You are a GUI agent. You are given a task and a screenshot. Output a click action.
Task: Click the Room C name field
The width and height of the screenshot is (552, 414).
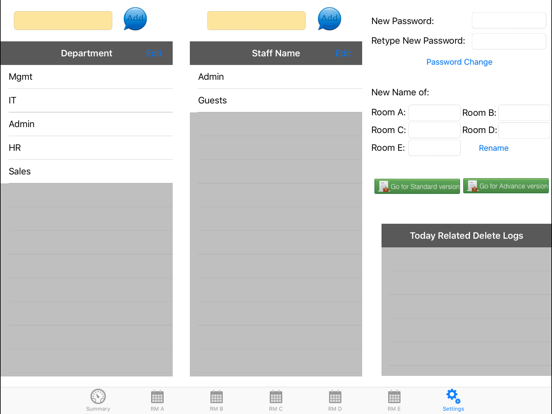click(x=434, y=130)
